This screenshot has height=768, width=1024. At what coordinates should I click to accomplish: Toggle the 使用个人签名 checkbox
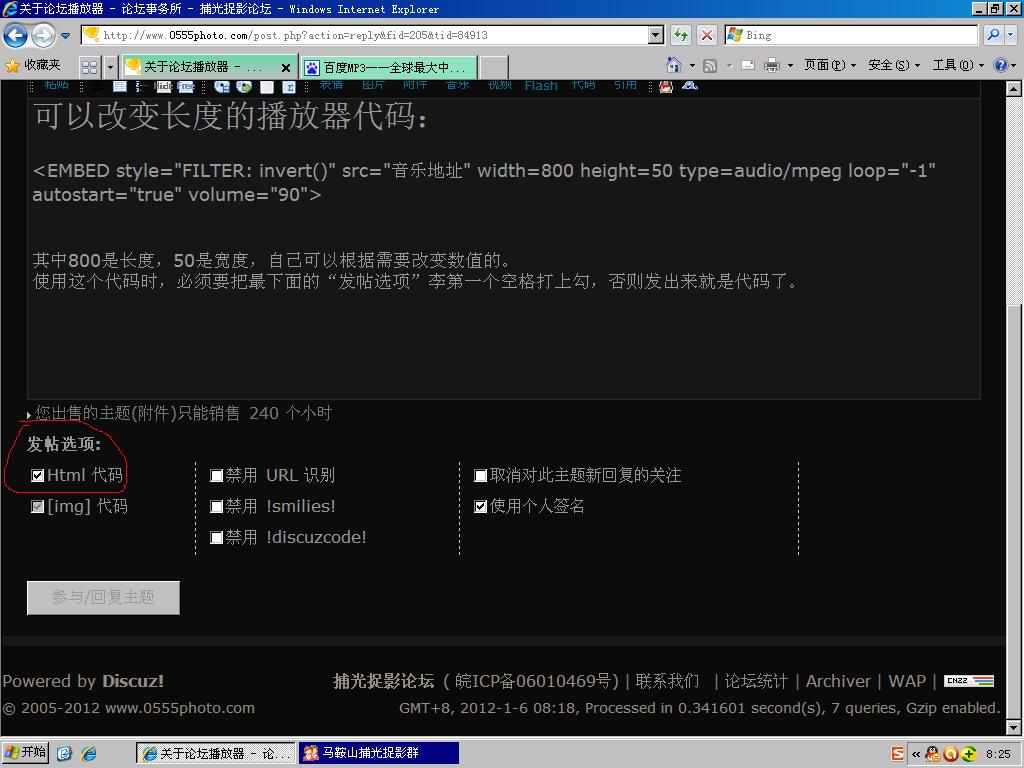click(481, 507)
